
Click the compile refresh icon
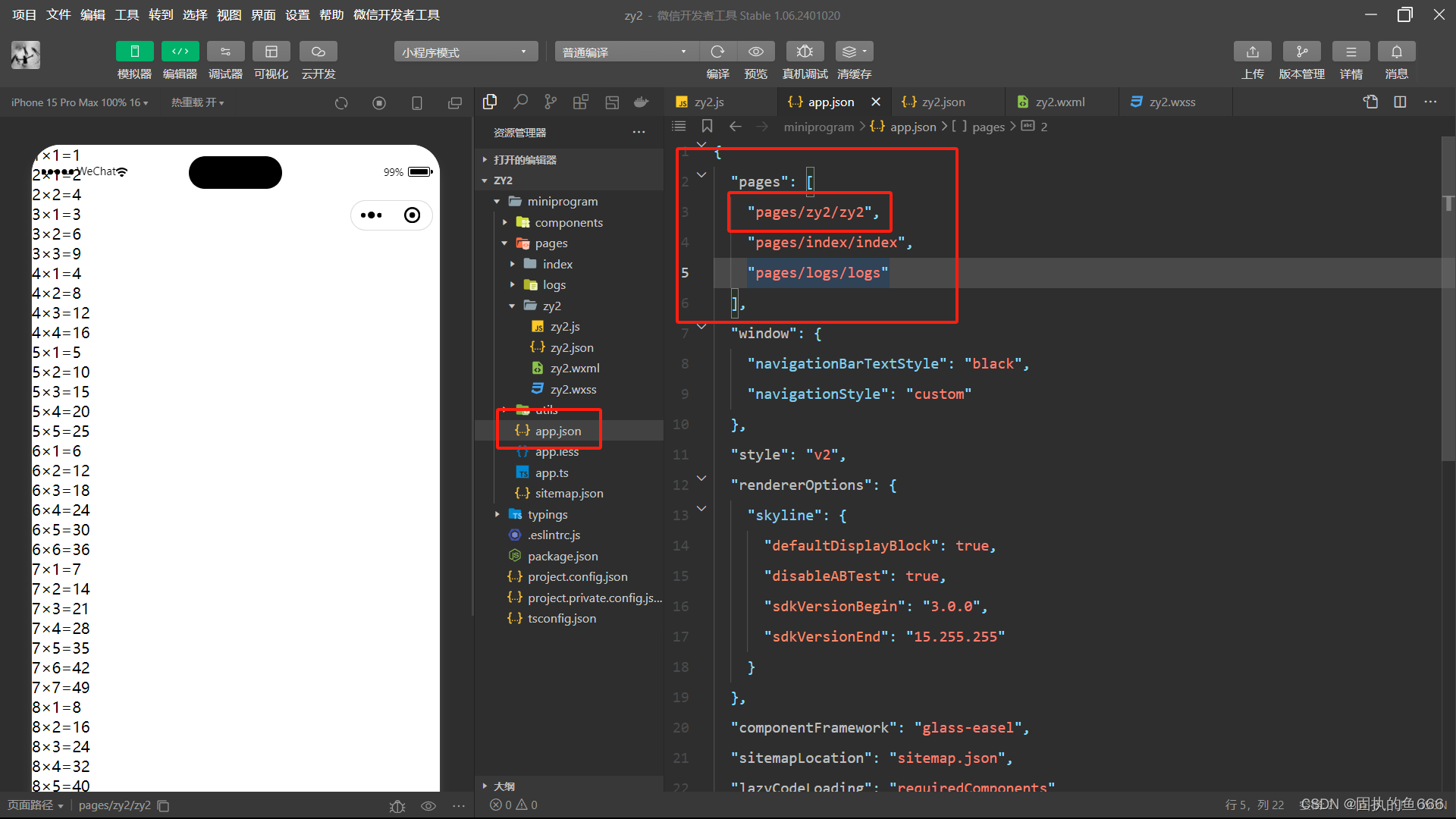point(717,52)
